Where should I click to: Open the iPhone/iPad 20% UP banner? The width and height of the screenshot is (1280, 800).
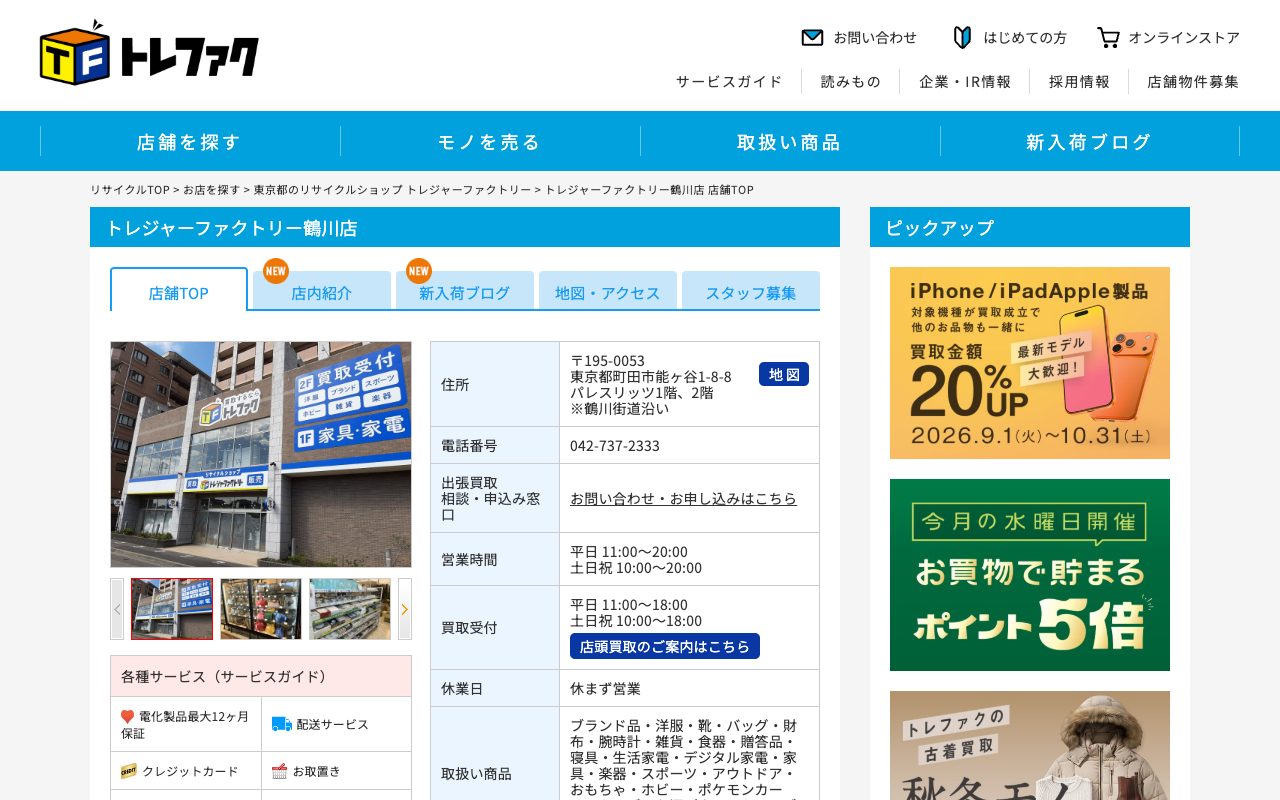[x=1030, y=363]
